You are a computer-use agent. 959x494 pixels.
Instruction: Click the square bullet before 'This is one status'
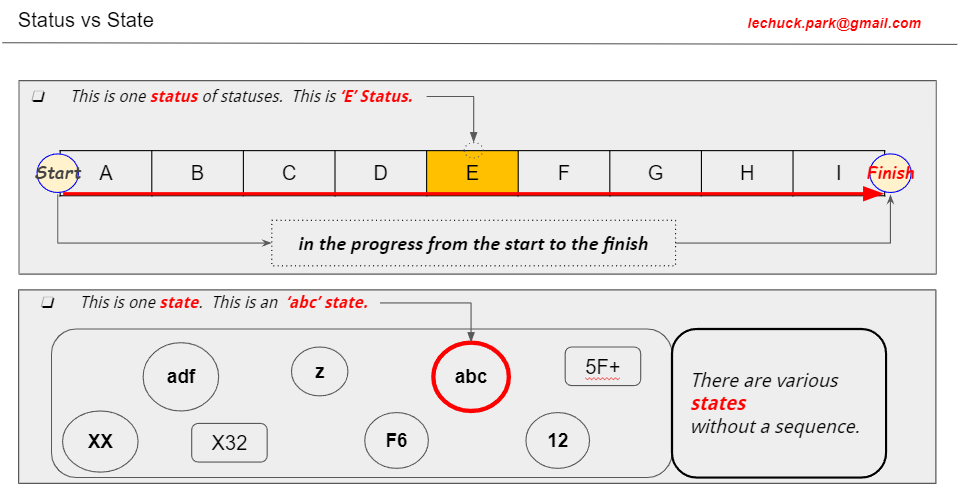(x=38, y=97)
